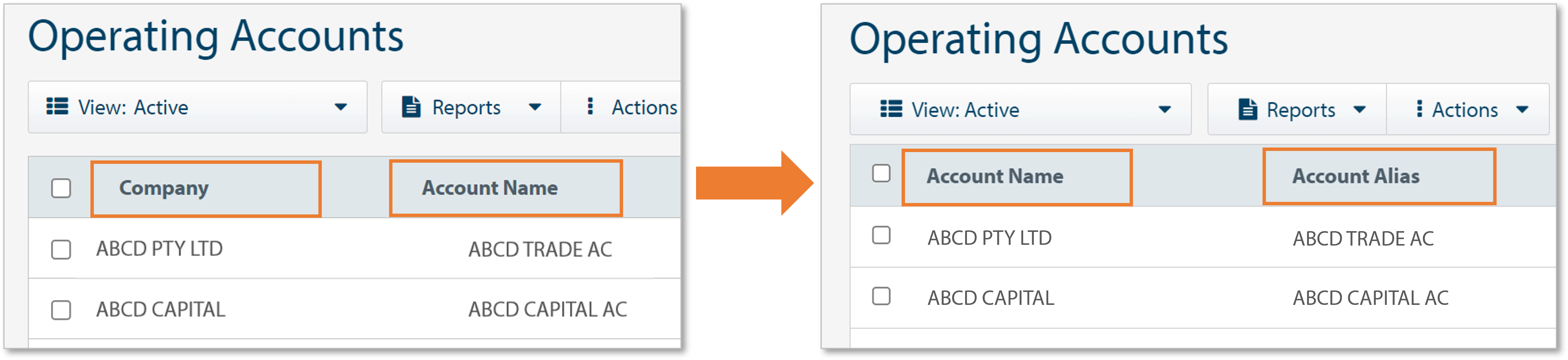Click Actions three-dot icon in the Account Alias panel
This screenshot has width=1568, height=360.
click(x=1419, y=108)
